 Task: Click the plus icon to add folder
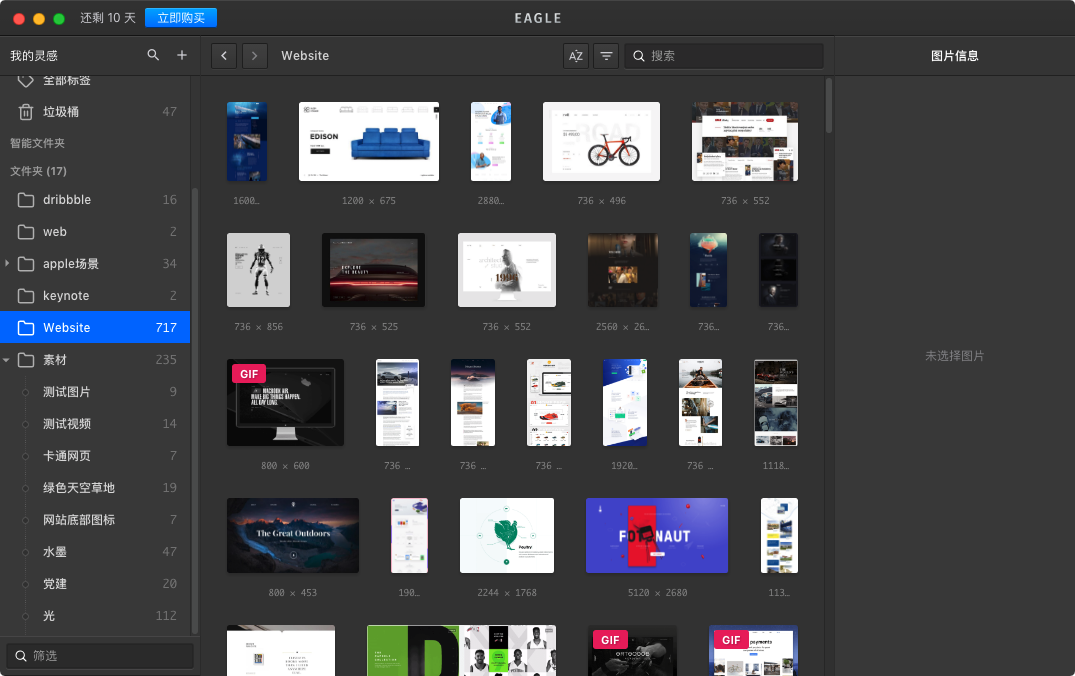pyautogui.click(x=182, y=55)
